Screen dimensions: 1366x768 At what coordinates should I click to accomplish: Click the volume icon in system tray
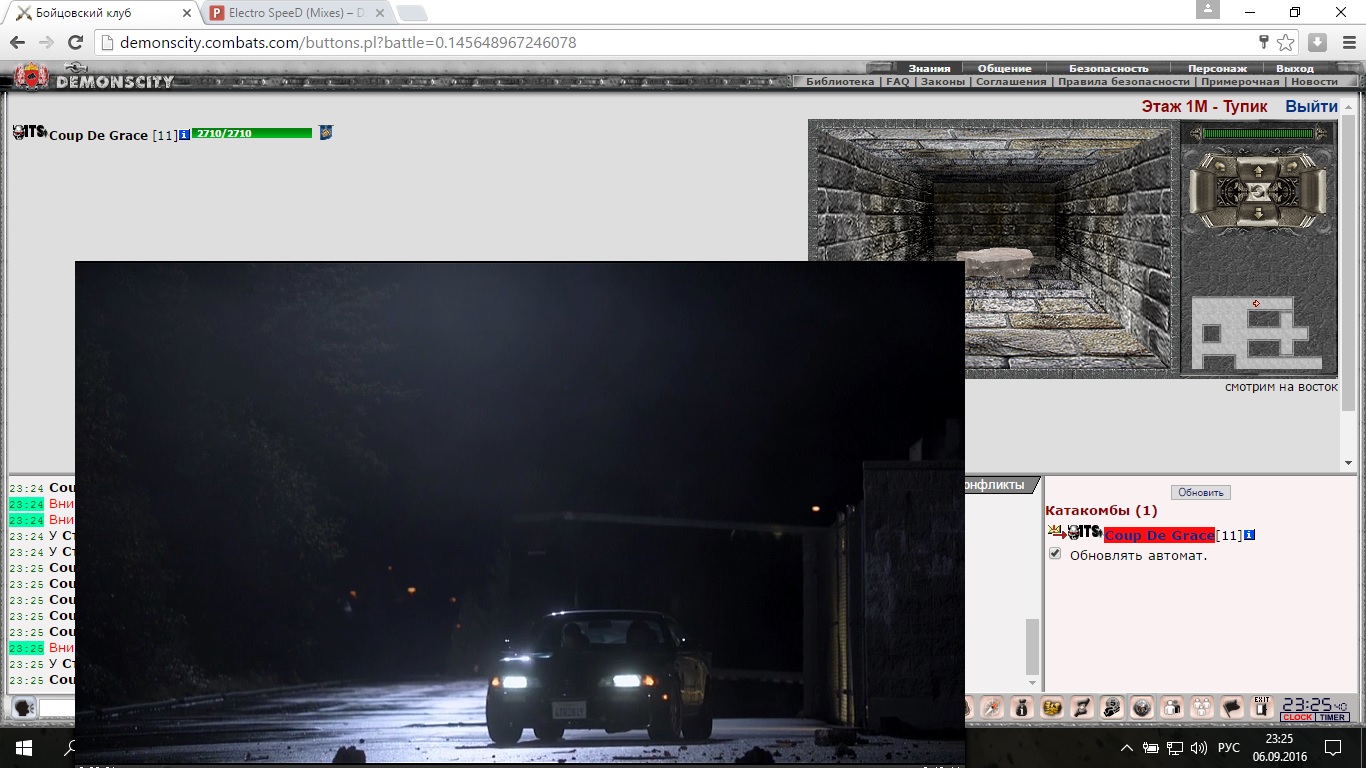tap(1199, 748)
